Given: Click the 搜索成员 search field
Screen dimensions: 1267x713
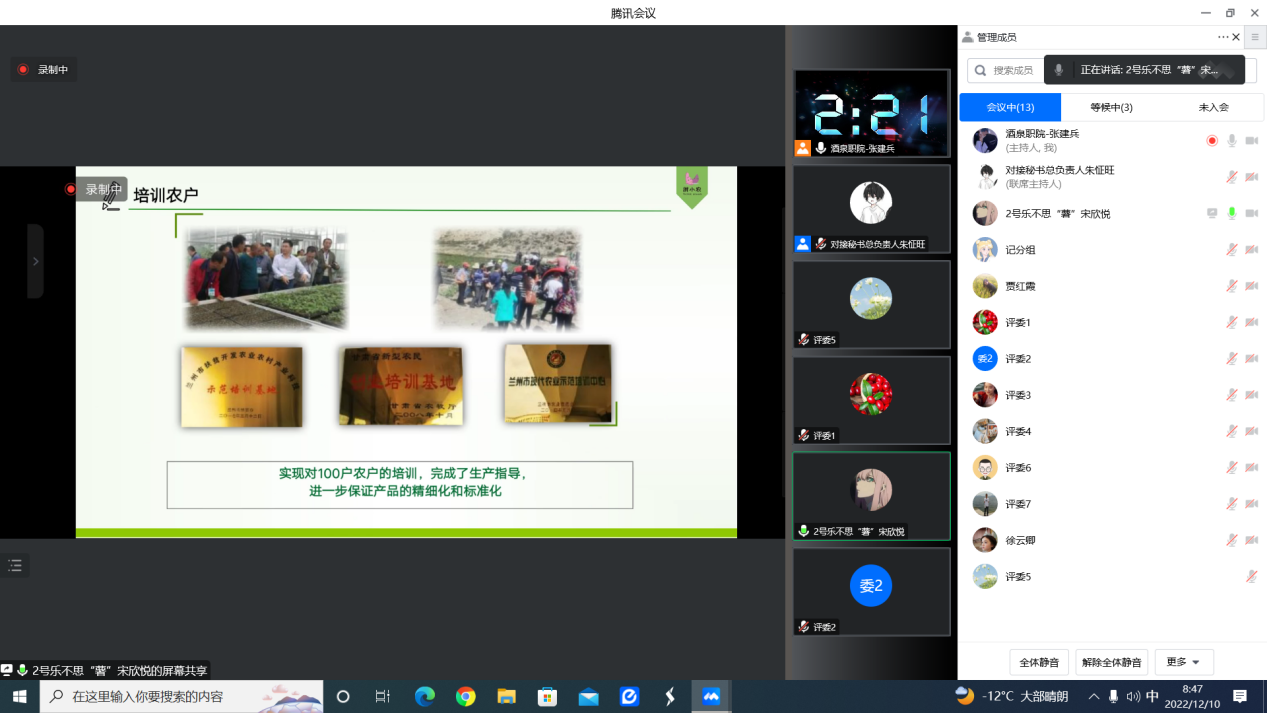Looking at the screenshot, I should coord(1012,70).
